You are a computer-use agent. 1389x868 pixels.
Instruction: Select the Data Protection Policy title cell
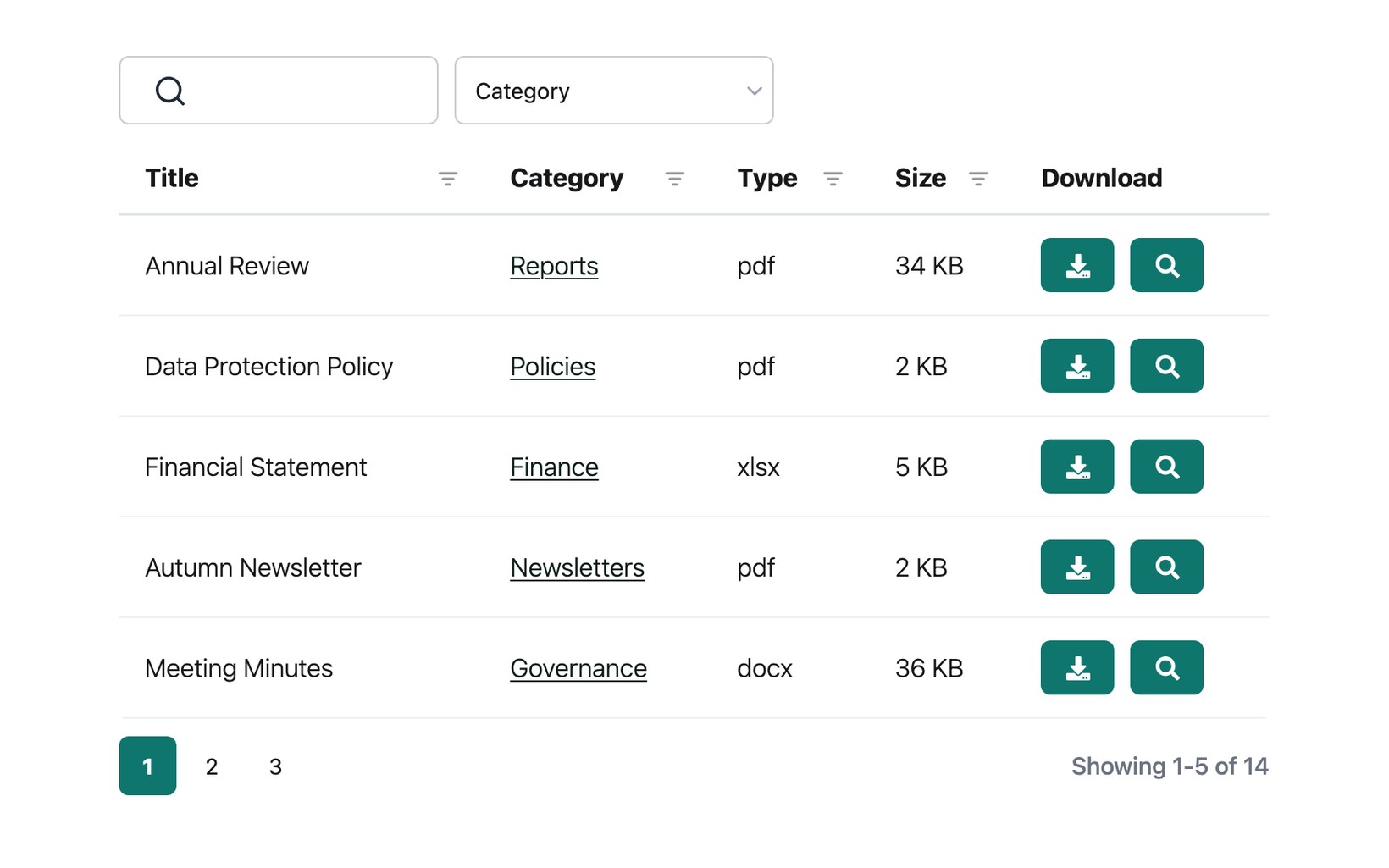(268, 367)
